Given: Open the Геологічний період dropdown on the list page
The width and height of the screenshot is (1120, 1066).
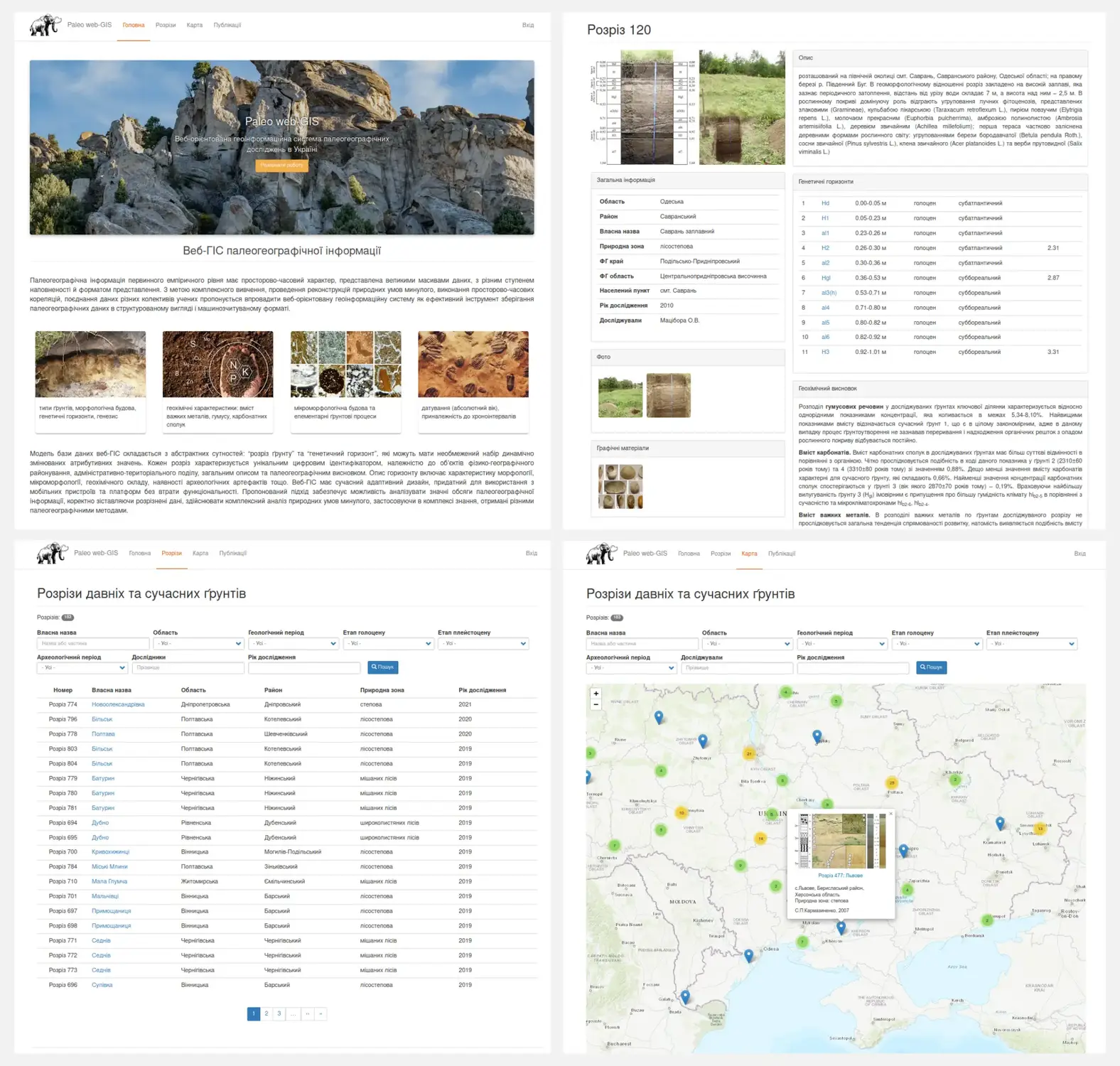Looking at the screenshot, I should coord(294,644).
